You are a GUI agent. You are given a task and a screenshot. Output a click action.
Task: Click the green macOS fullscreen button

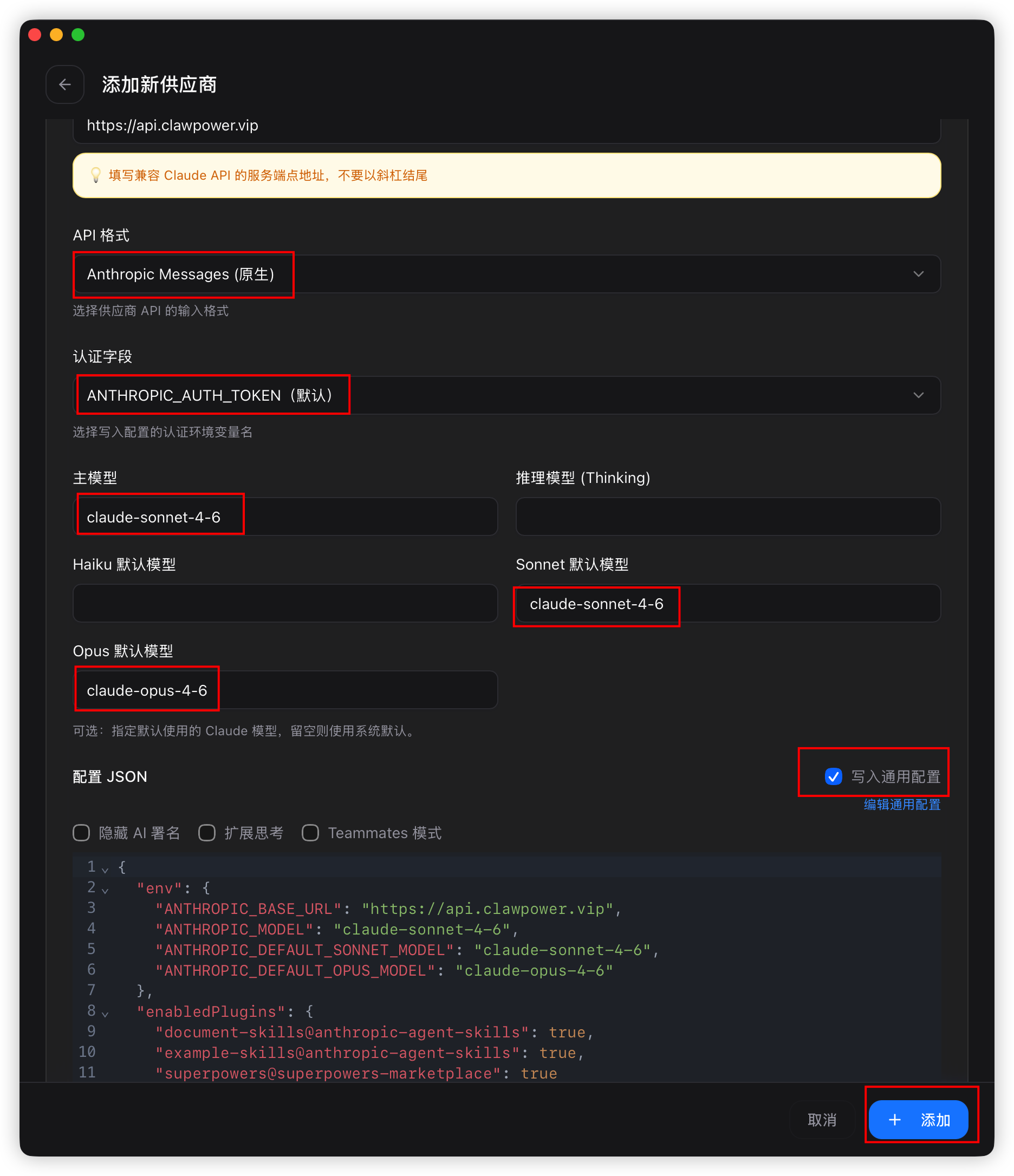[x=79, y=35]
